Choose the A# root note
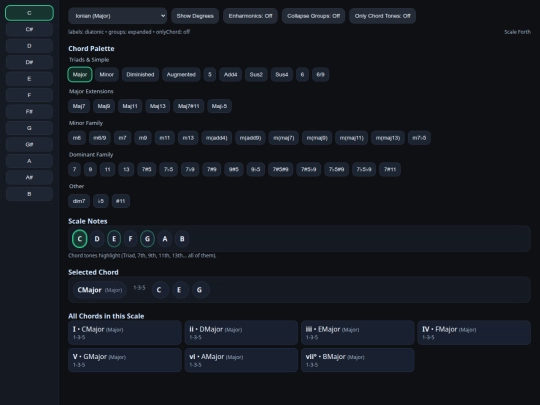The width and height of the screenshot is (540, 405). pyautogui.click(x=29, y=177)
